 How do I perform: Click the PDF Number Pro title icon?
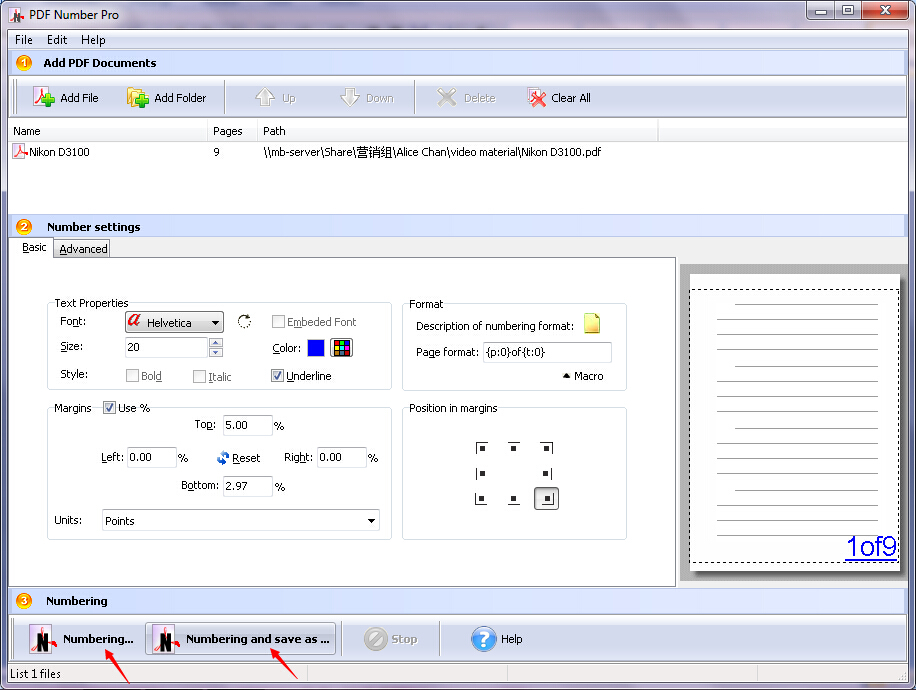tap(17, 15)
